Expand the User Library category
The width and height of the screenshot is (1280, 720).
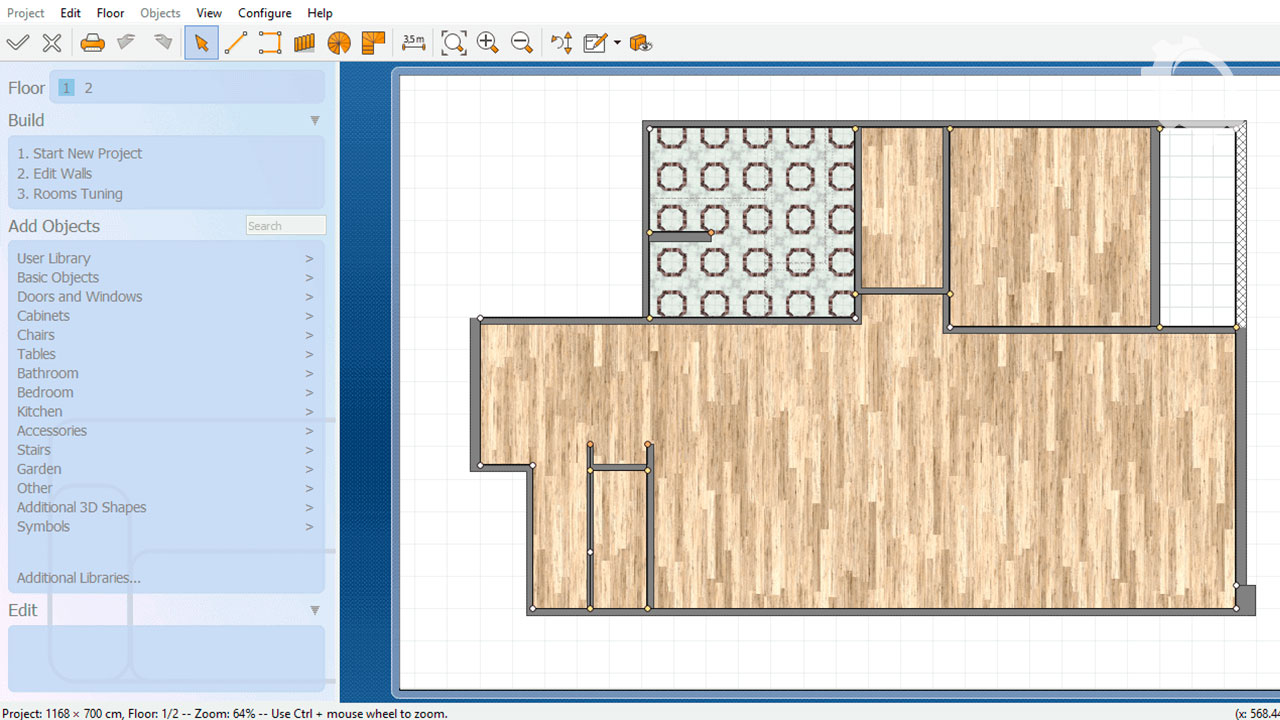coord(165,258)
